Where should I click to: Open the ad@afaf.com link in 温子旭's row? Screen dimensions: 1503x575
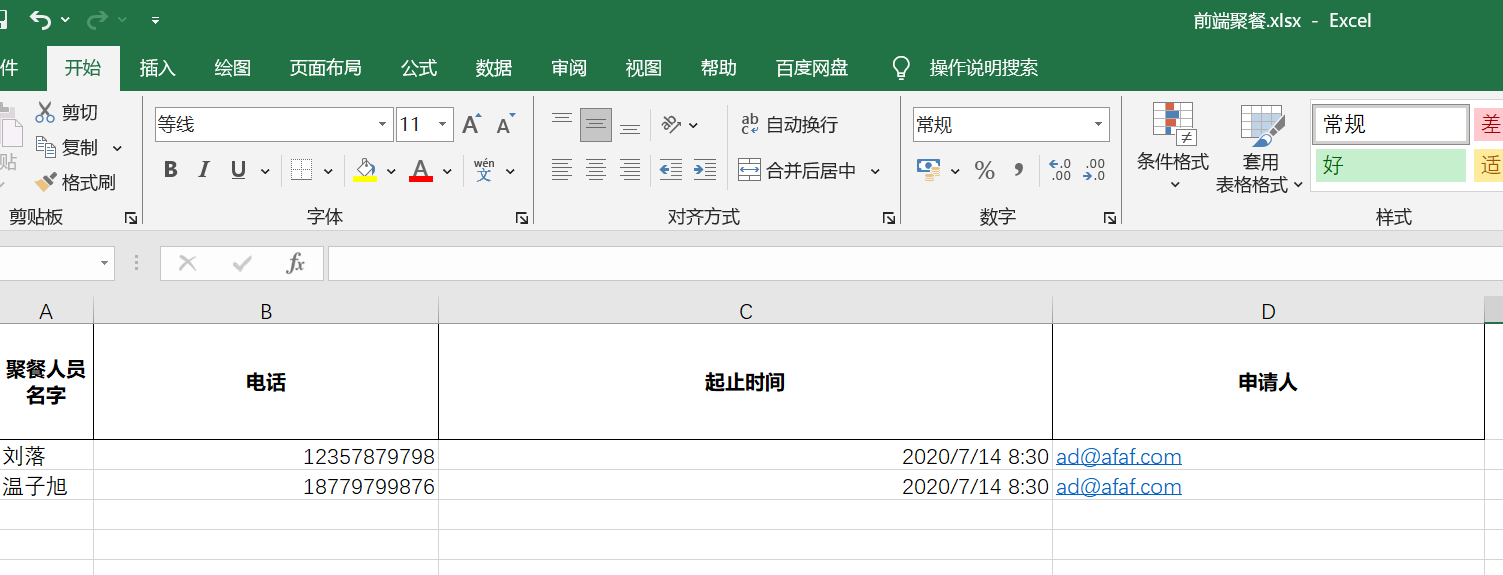(1119, 487)
